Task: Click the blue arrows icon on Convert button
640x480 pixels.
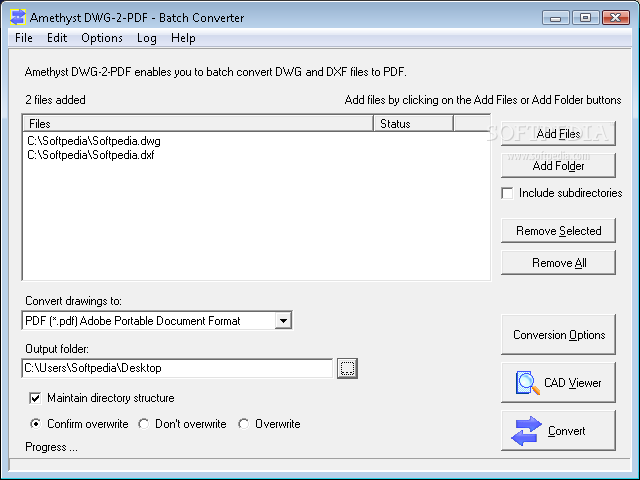Action: 526,431
